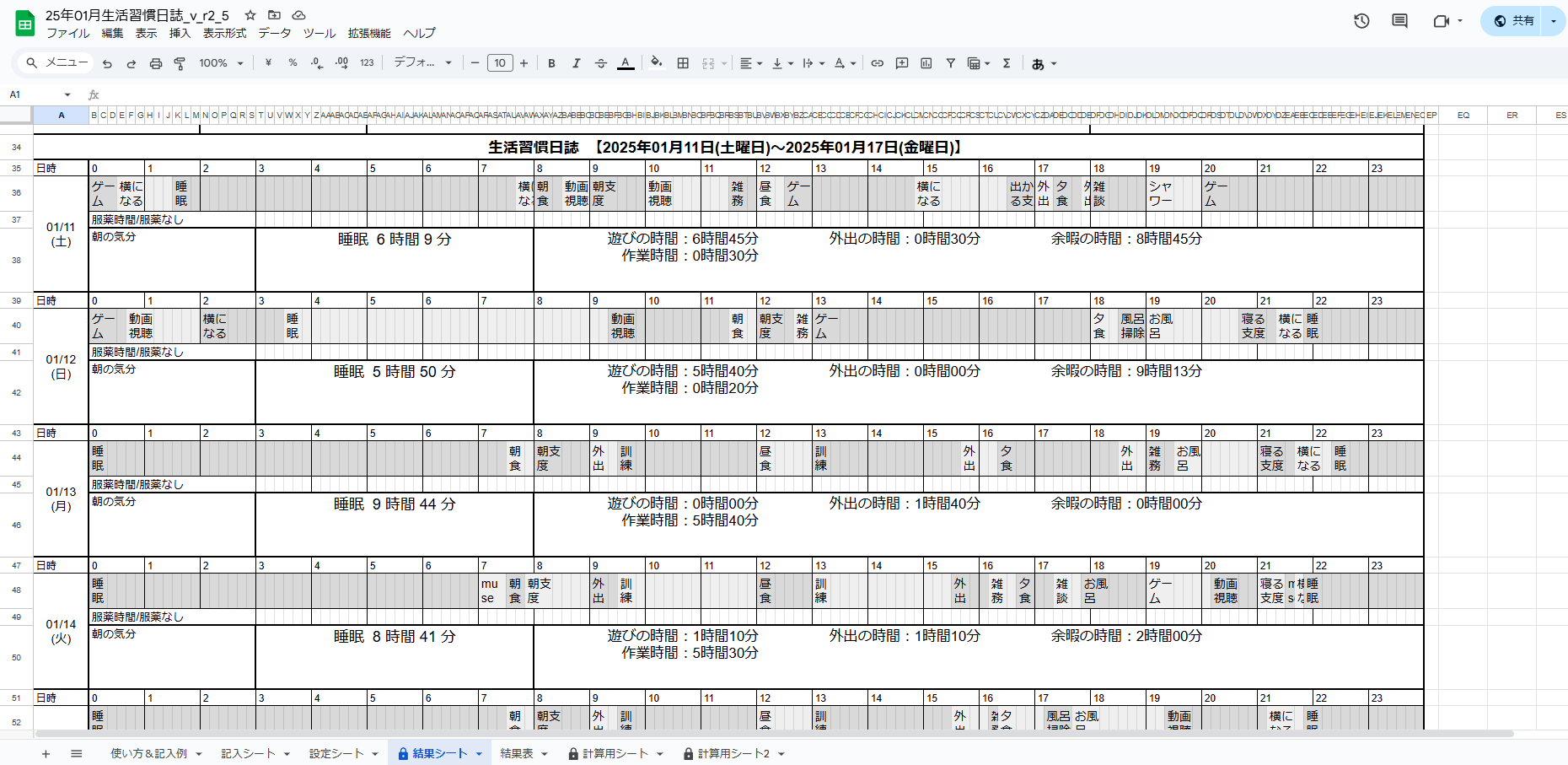Open the 拡張機能 menu
Image resolution: width=1568 pixels, height=765 pixels.
click(x=369, y=34)
